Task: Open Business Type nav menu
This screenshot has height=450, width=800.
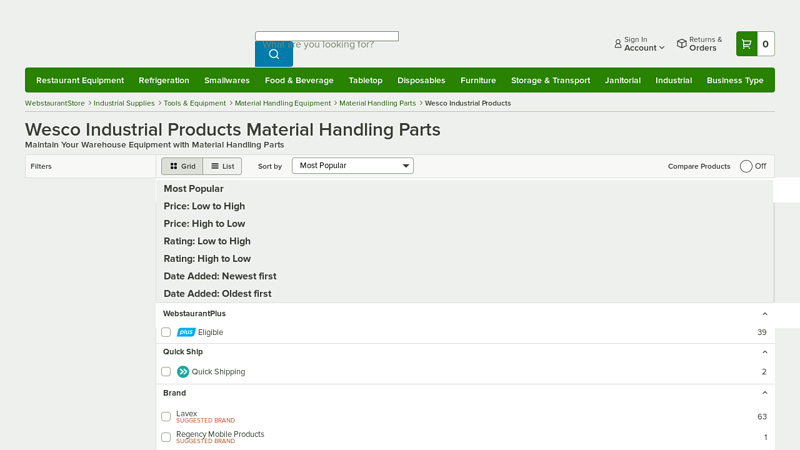Action: pyautogui.click(x=735, y=81)
